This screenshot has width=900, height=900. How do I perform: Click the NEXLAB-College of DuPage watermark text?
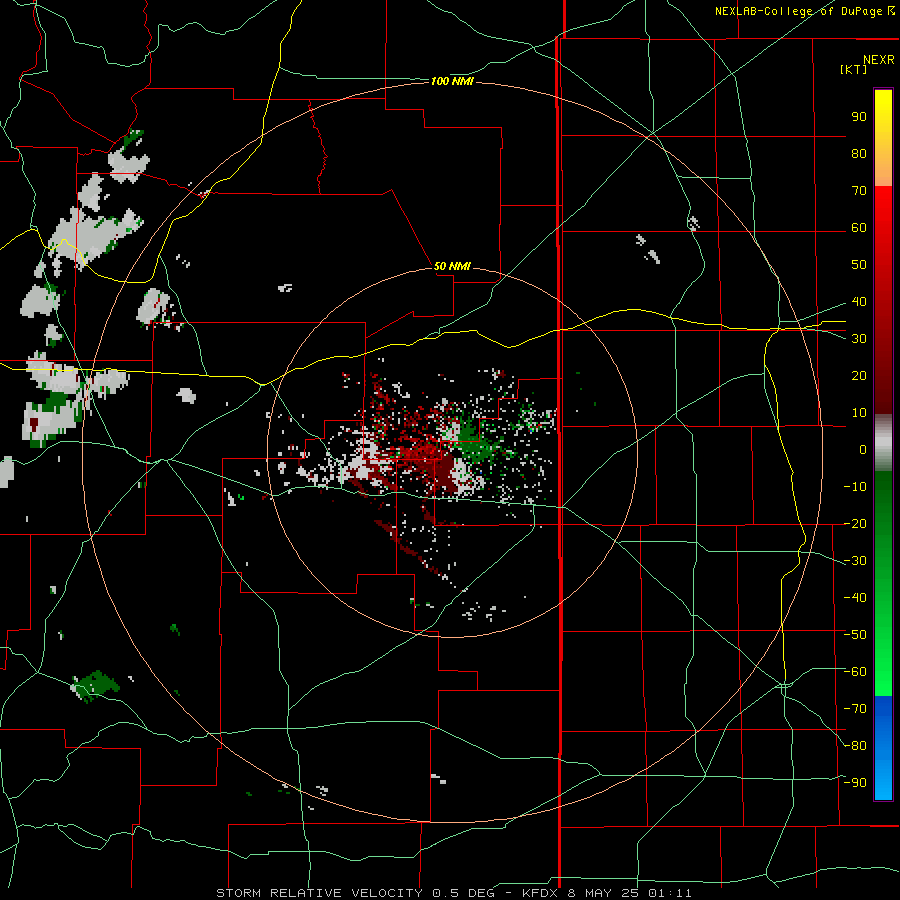click(805, 11)
